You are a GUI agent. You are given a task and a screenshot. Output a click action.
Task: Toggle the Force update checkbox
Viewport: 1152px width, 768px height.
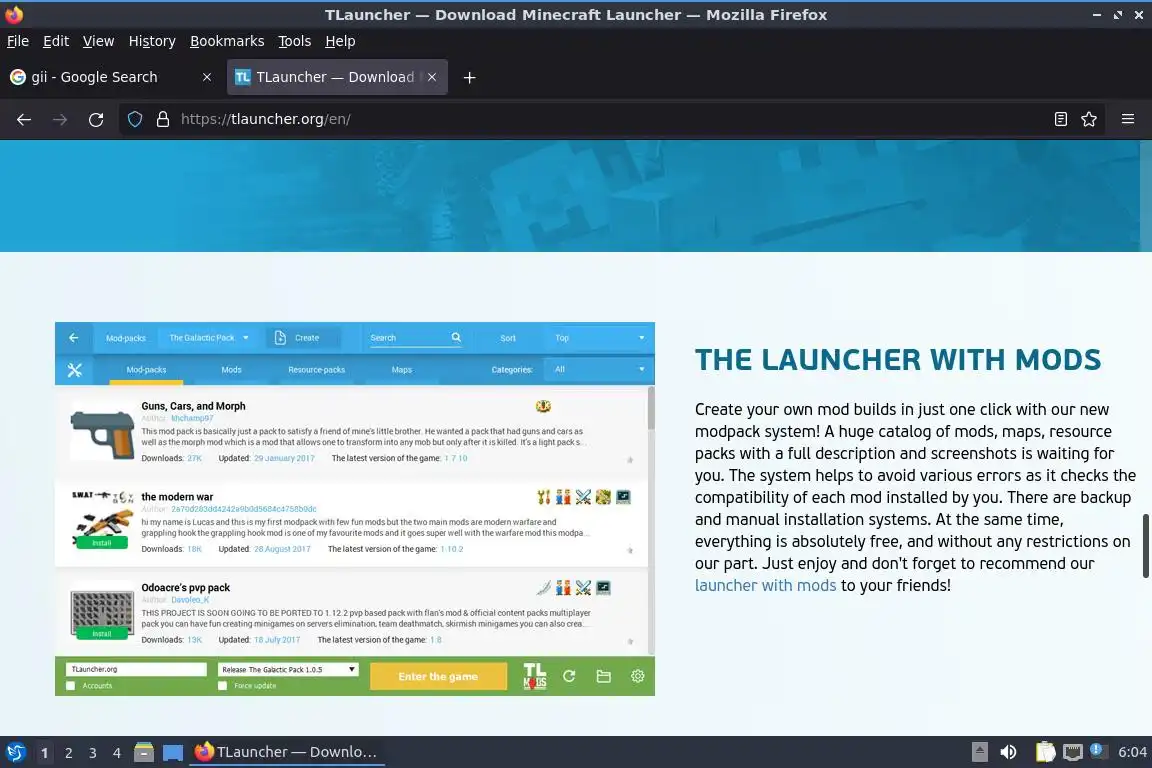pos(223,686)
